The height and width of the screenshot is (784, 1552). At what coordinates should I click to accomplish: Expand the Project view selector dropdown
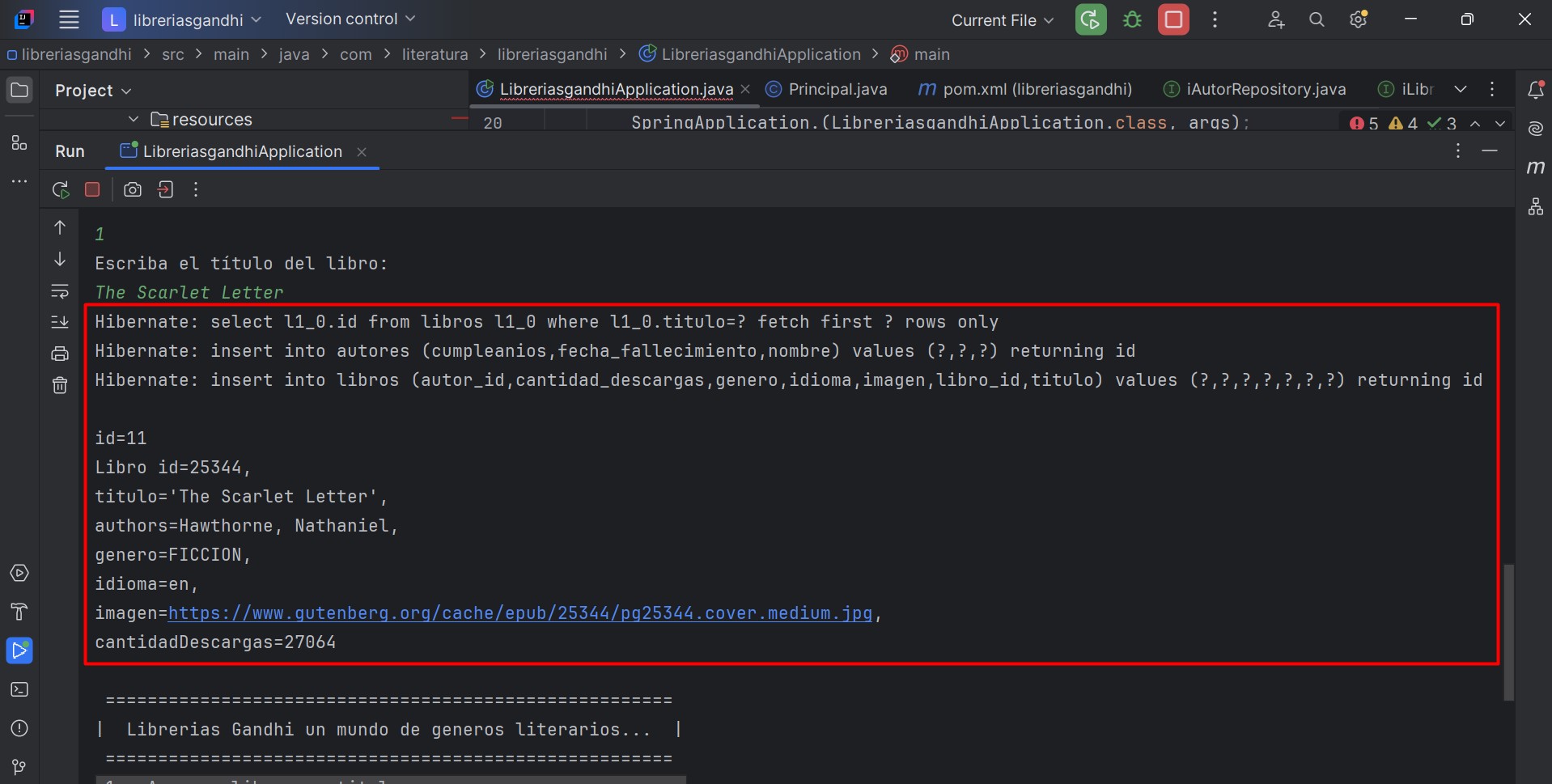[92, 90]
